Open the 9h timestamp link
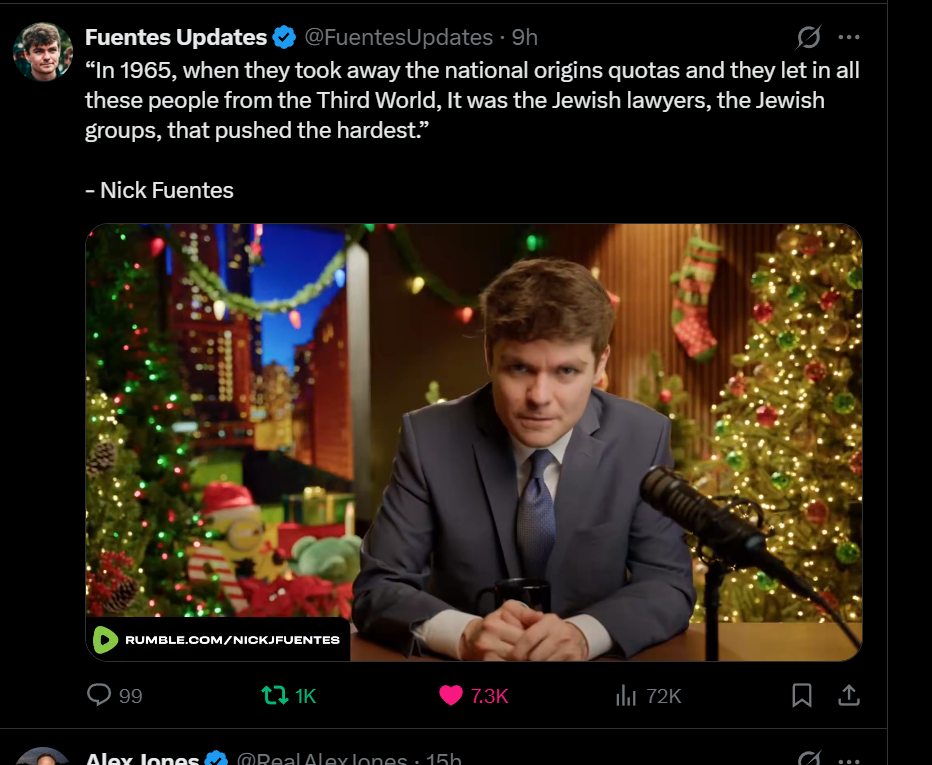 click(525, 37)
